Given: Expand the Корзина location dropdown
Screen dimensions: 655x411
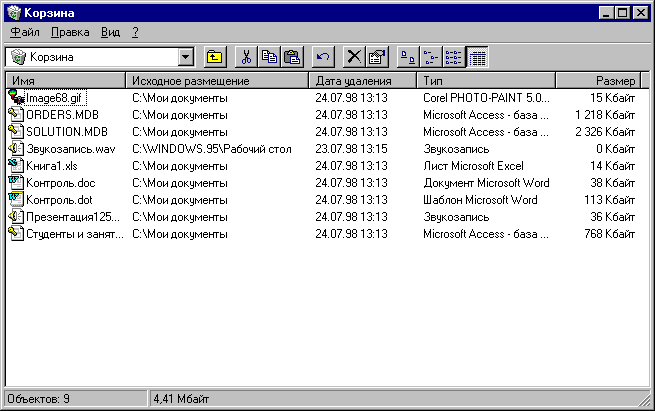Looking at the screenshot, I should (x=186, y=57).
